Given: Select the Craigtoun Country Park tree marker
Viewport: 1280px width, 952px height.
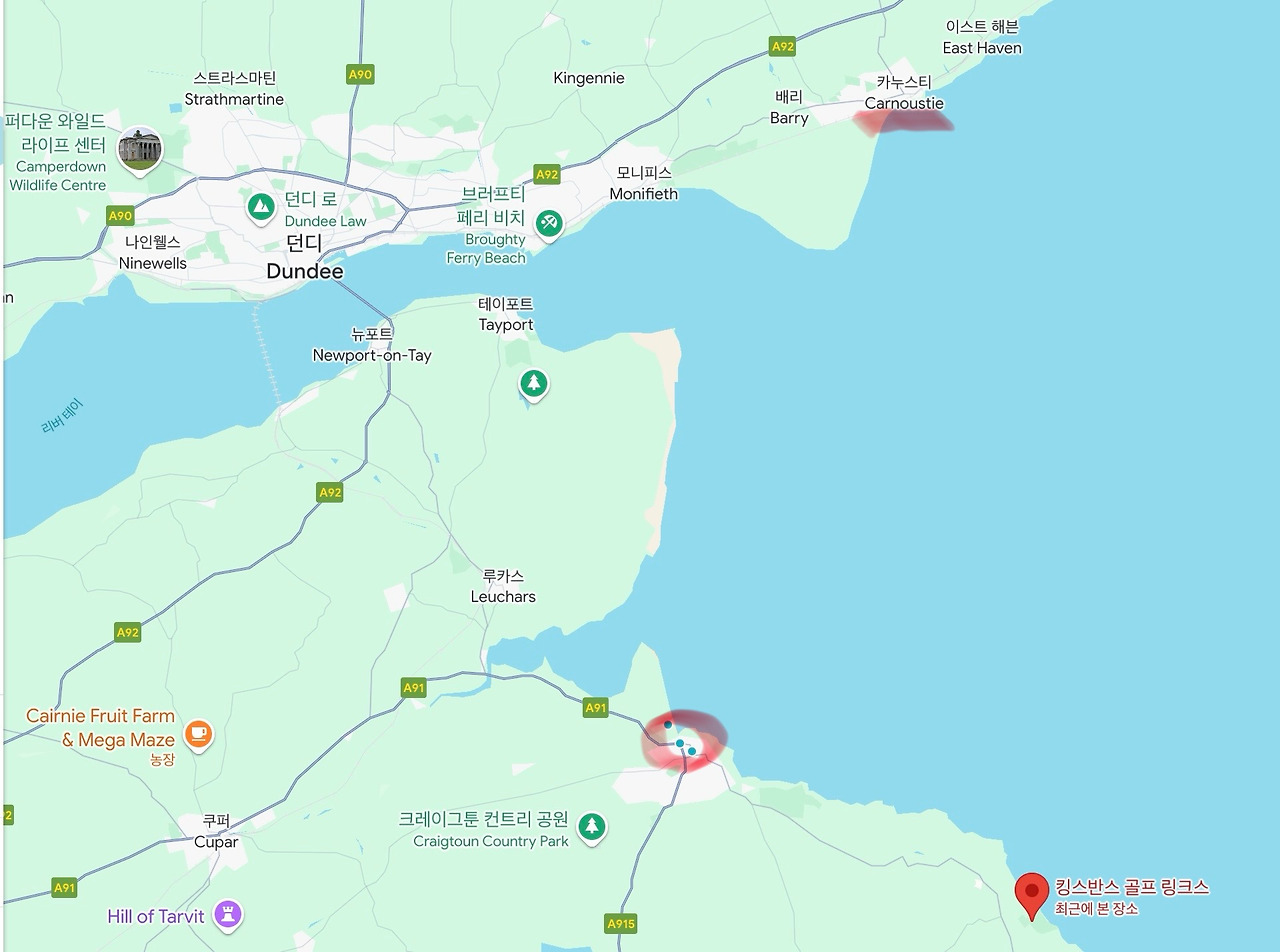Looking at the screenshot, I should pyautogui.click(x=592, y=826).
